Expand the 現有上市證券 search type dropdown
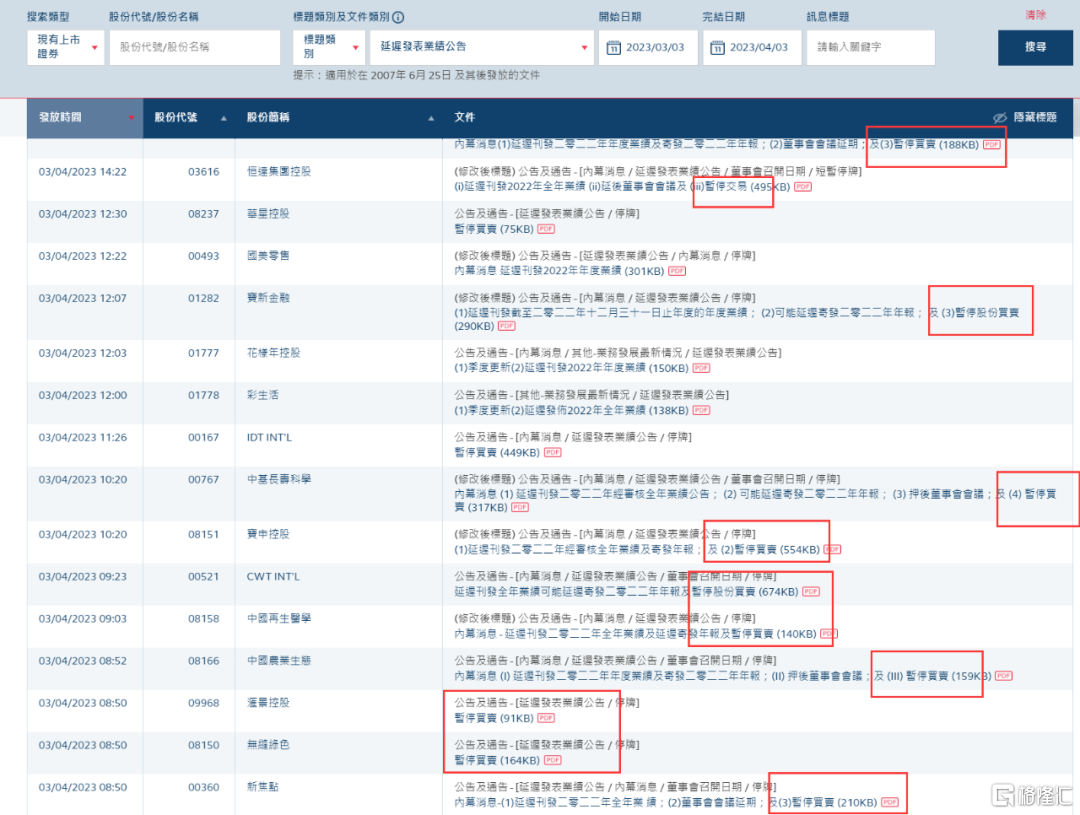1080x815 pixels. click(x=65, y=47)
